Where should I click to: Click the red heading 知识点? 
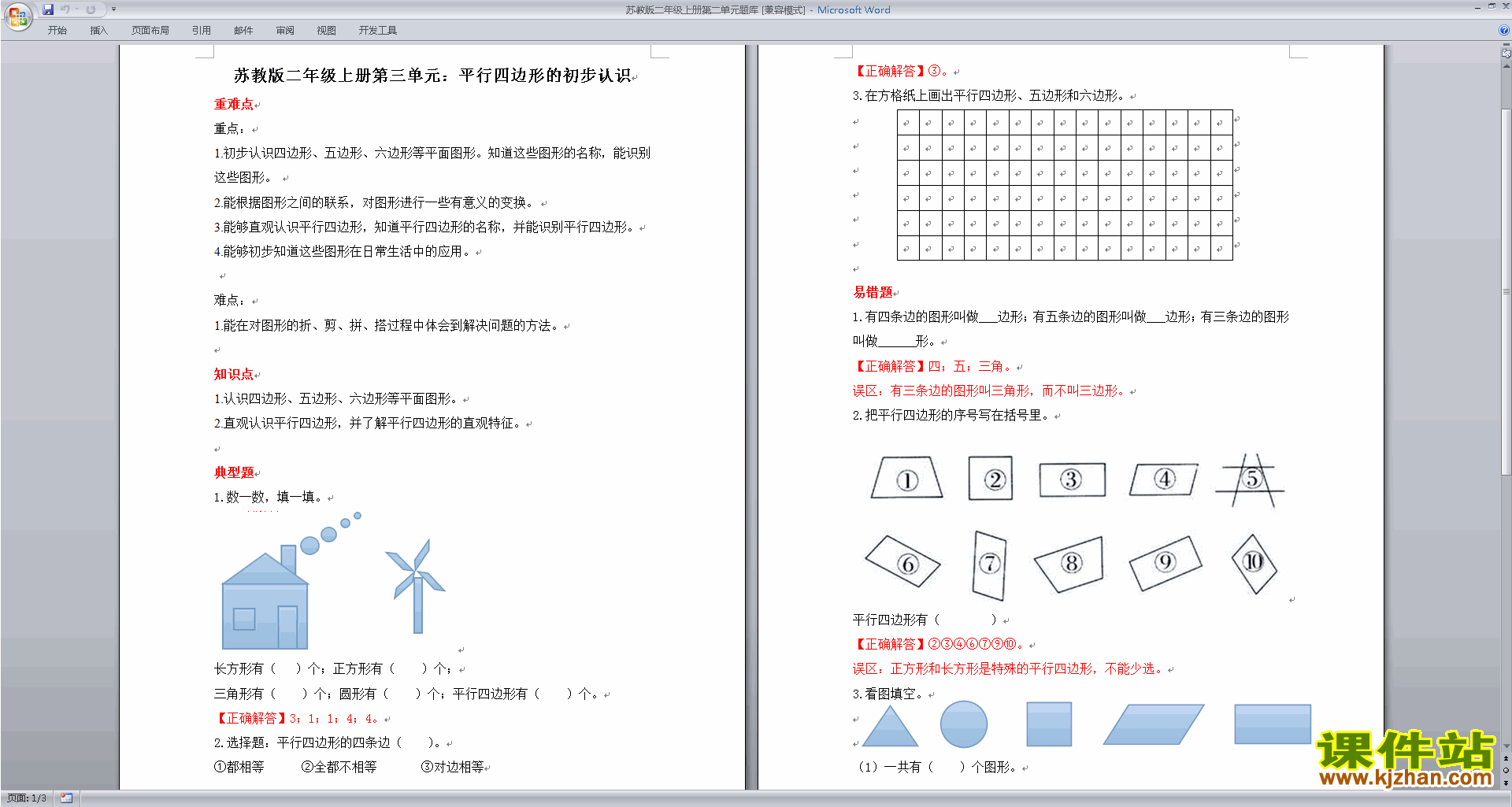click(x=234, y=374)
